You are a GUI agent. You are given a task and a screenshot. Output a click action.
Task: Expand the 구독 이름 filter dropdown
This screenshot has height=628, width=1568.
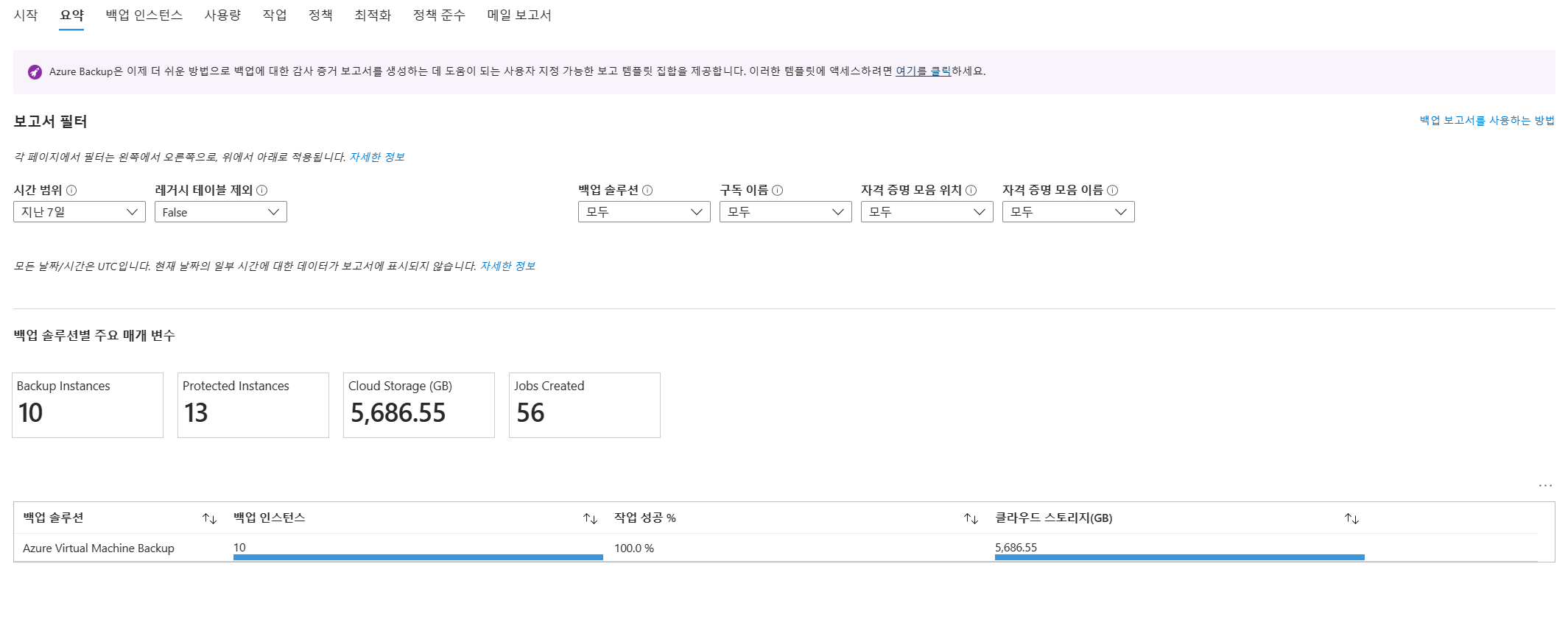[x=786, y=212]
